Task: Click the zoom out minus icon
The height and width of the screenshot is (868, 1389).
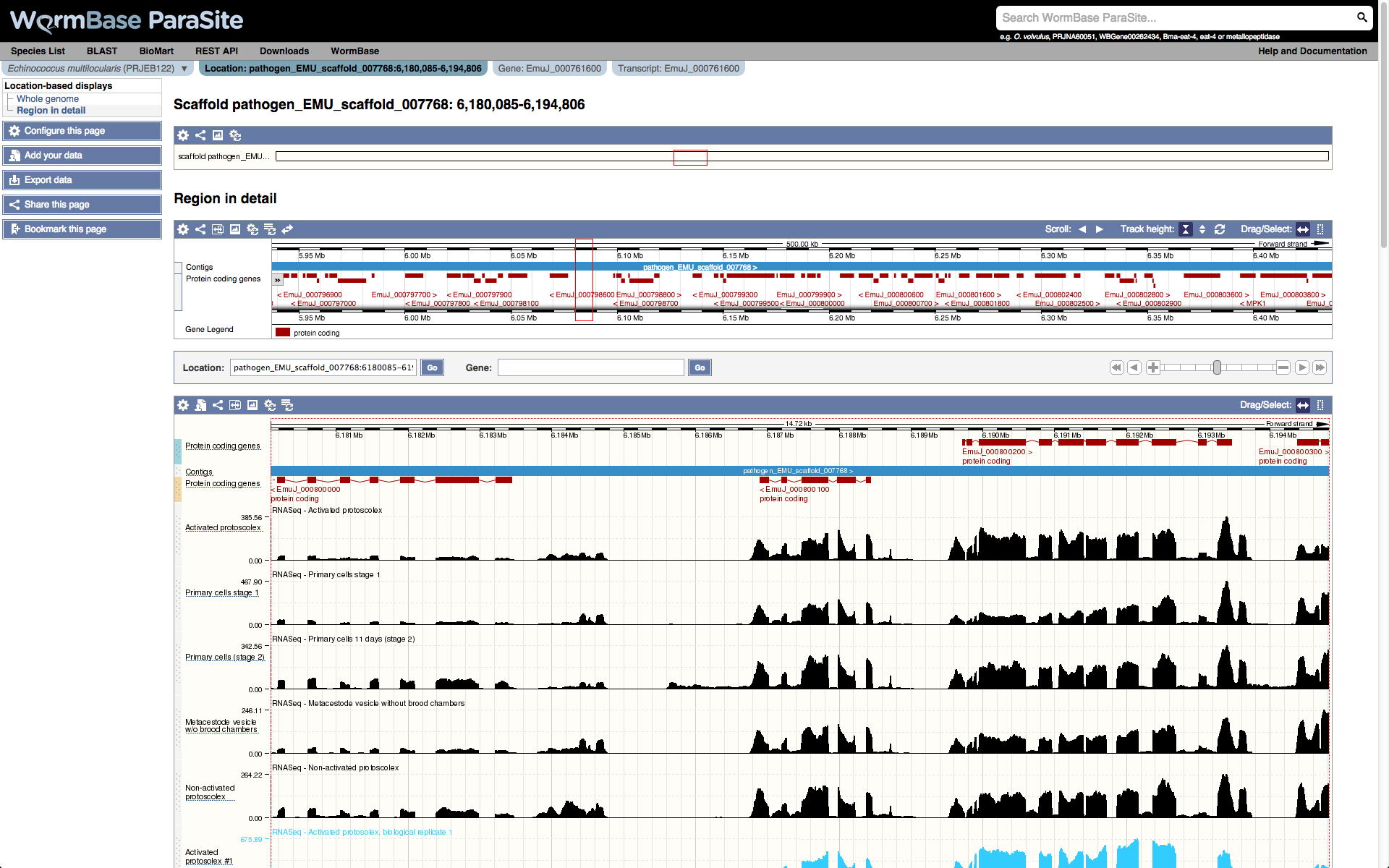Action: click(1283, 367)
